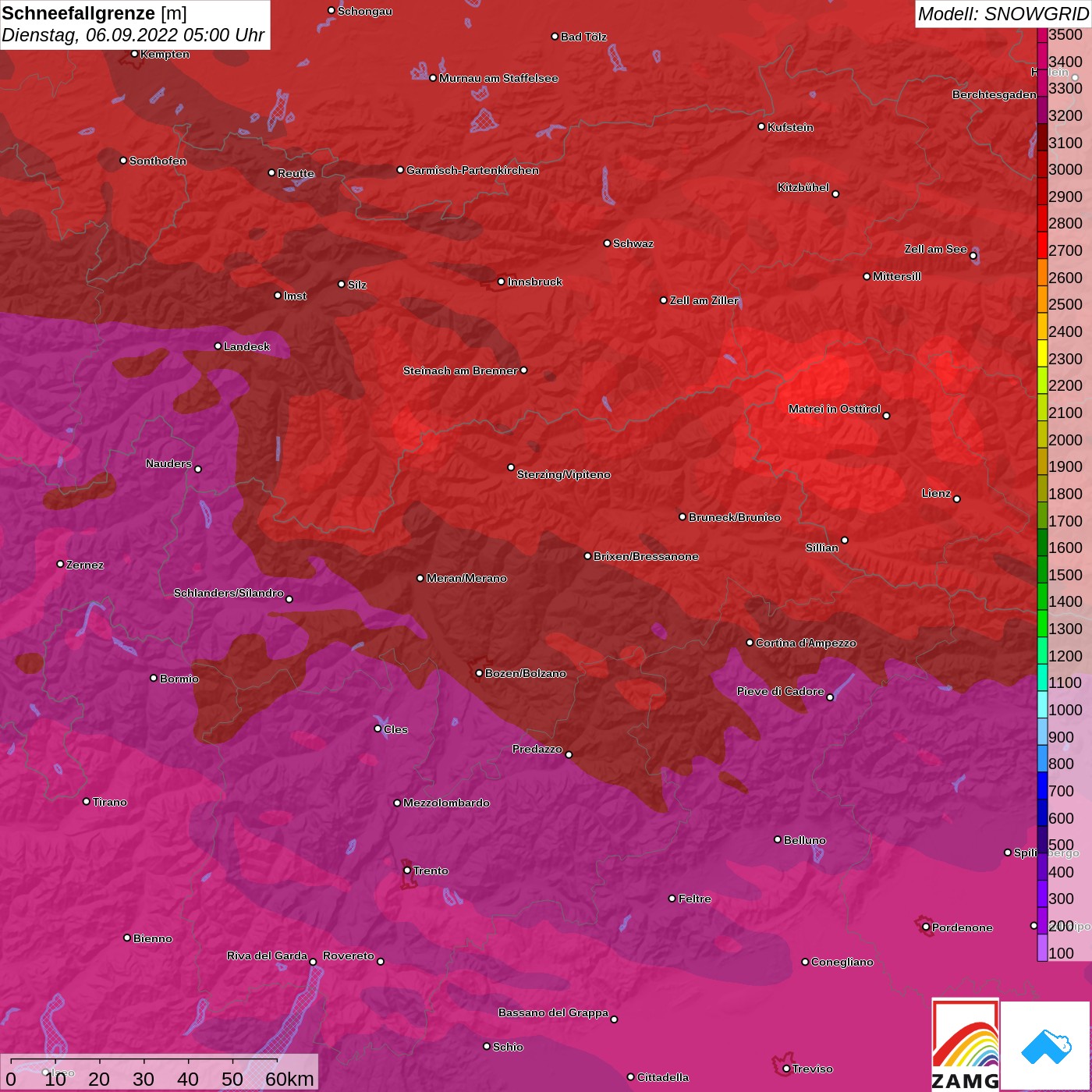Click the Innsbruck city marker

502,282
